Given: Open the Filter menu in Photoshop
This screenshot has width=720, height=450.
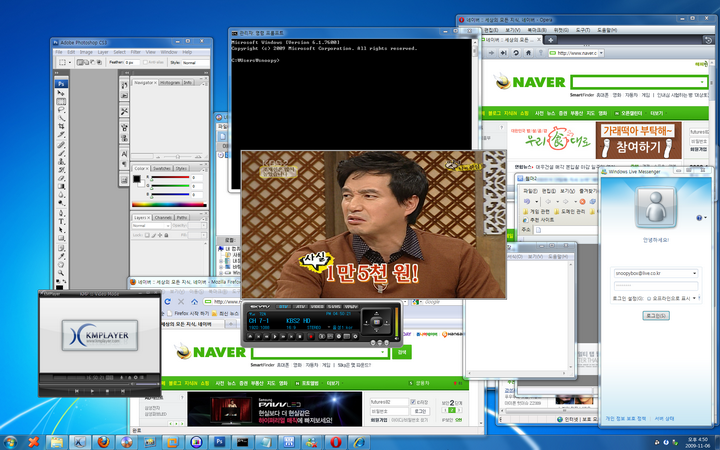Looking at the screenshot, I should 135,52.
